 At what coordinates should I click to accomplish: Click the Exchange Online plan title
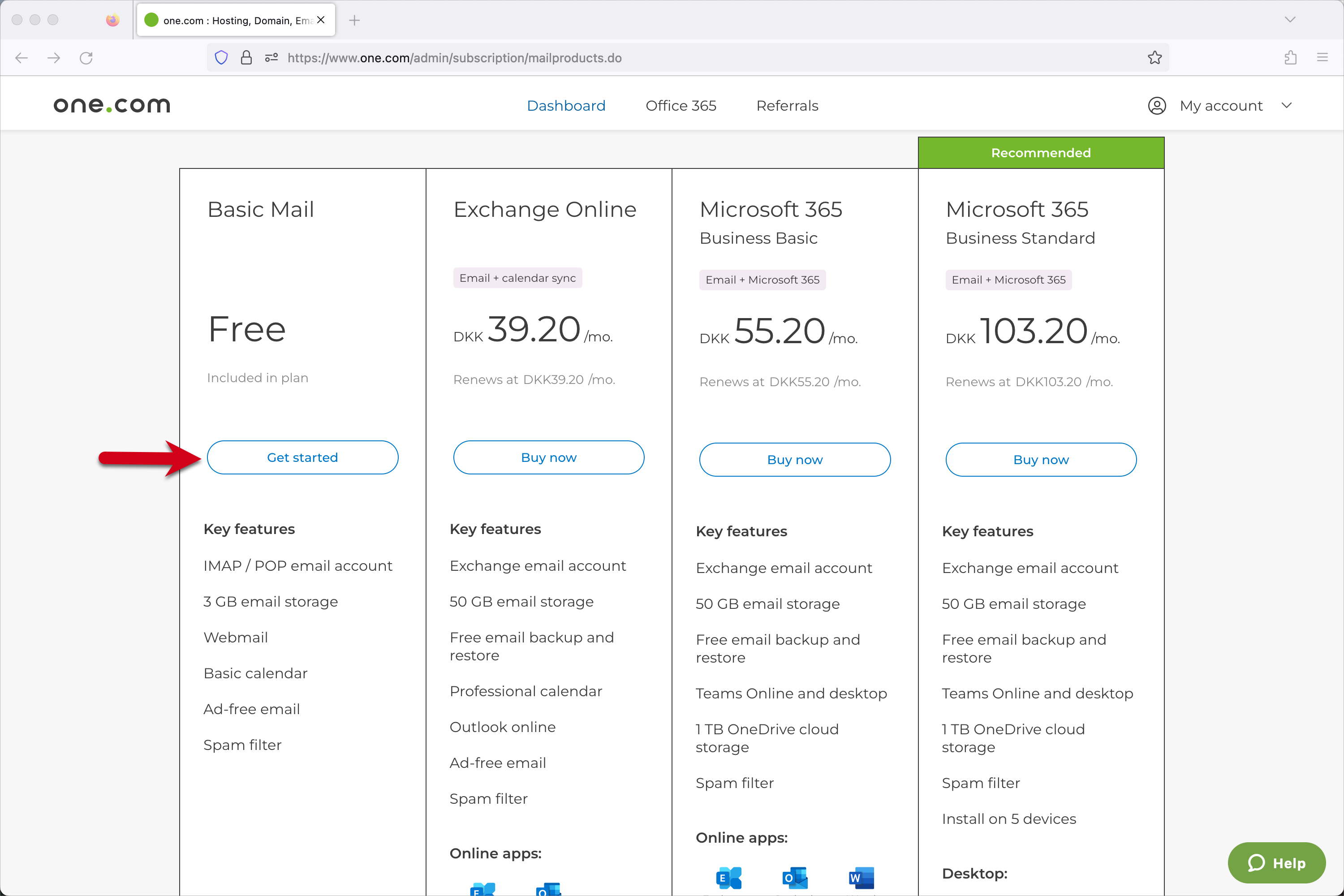(x=545, y=209)
